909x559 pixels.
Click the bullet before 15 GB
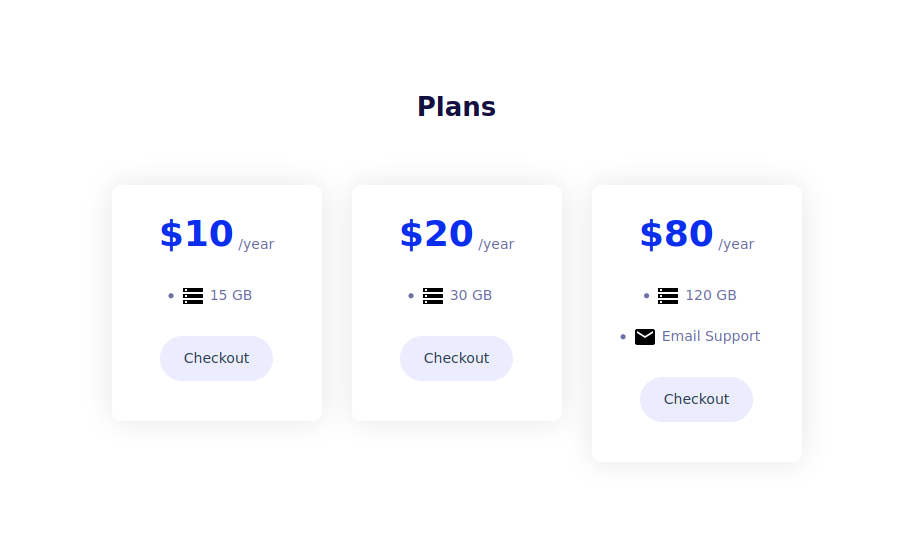point(171,296)
